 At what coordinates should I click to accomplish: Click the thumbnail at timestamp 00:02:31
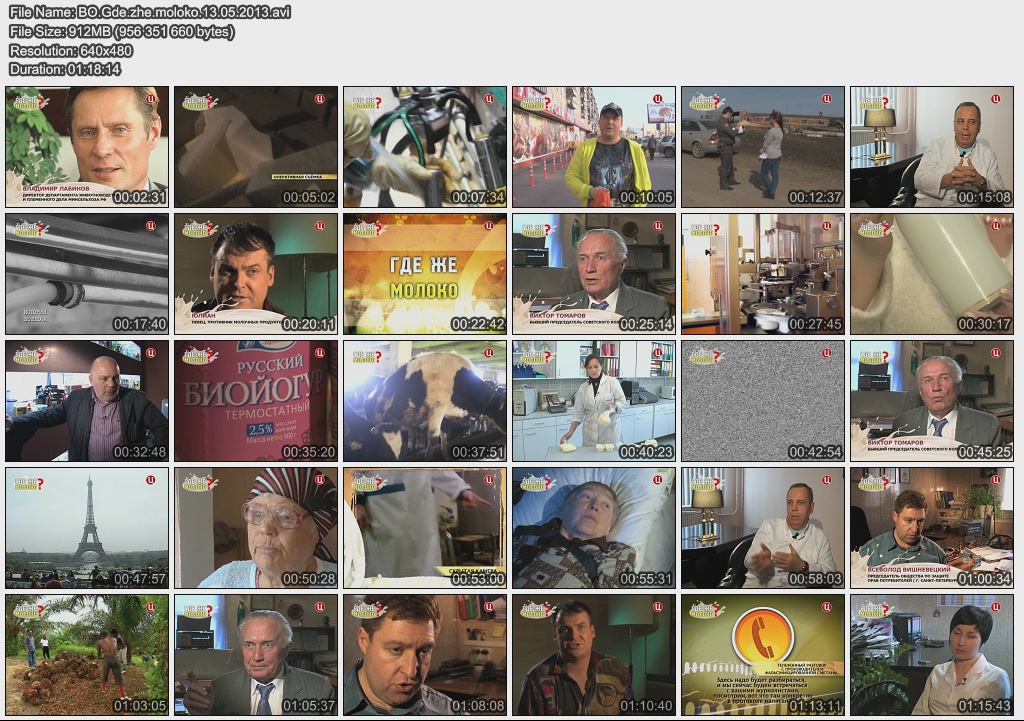coord(87,147)
